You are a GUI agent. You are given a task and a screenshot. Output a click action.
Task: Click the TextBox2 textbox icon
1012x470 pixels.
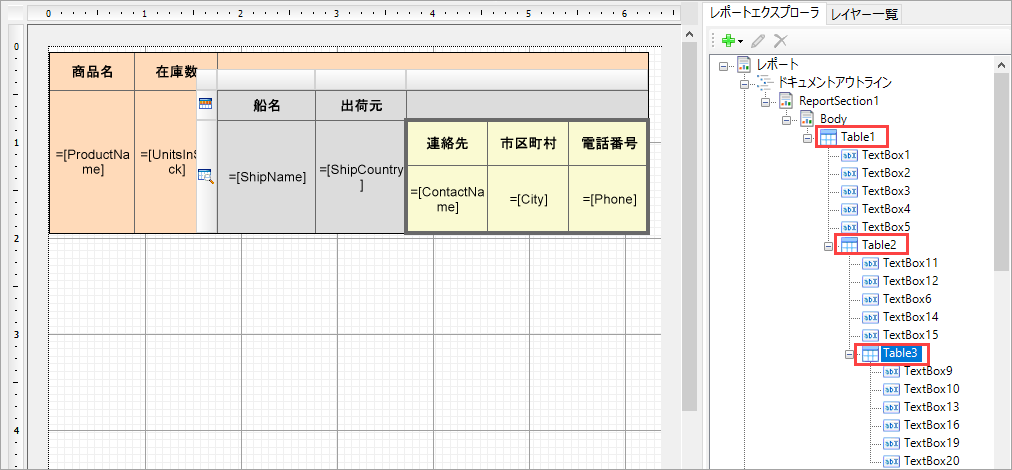[x=850, y=173]
